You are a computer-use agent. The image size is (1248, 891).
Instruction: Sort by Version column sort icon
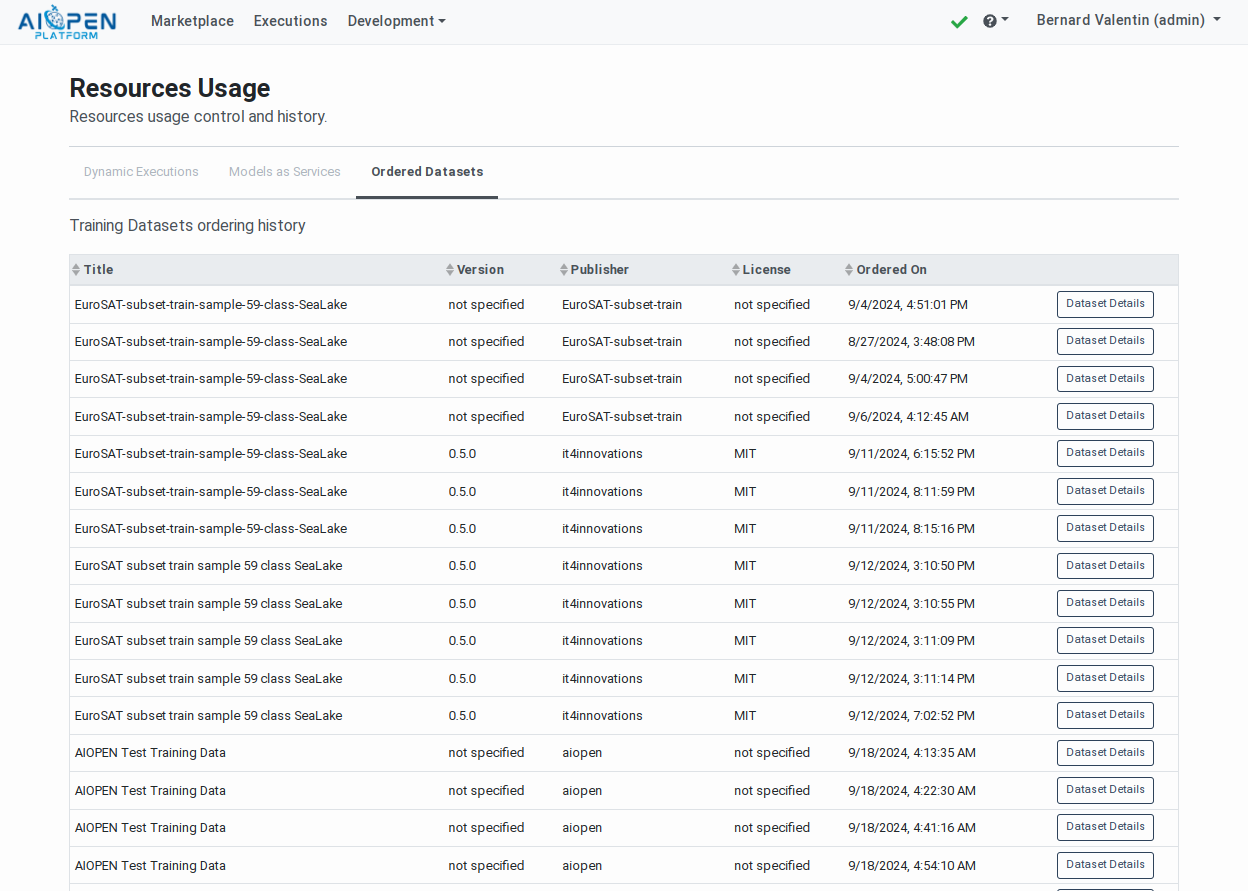coord(450,270)
